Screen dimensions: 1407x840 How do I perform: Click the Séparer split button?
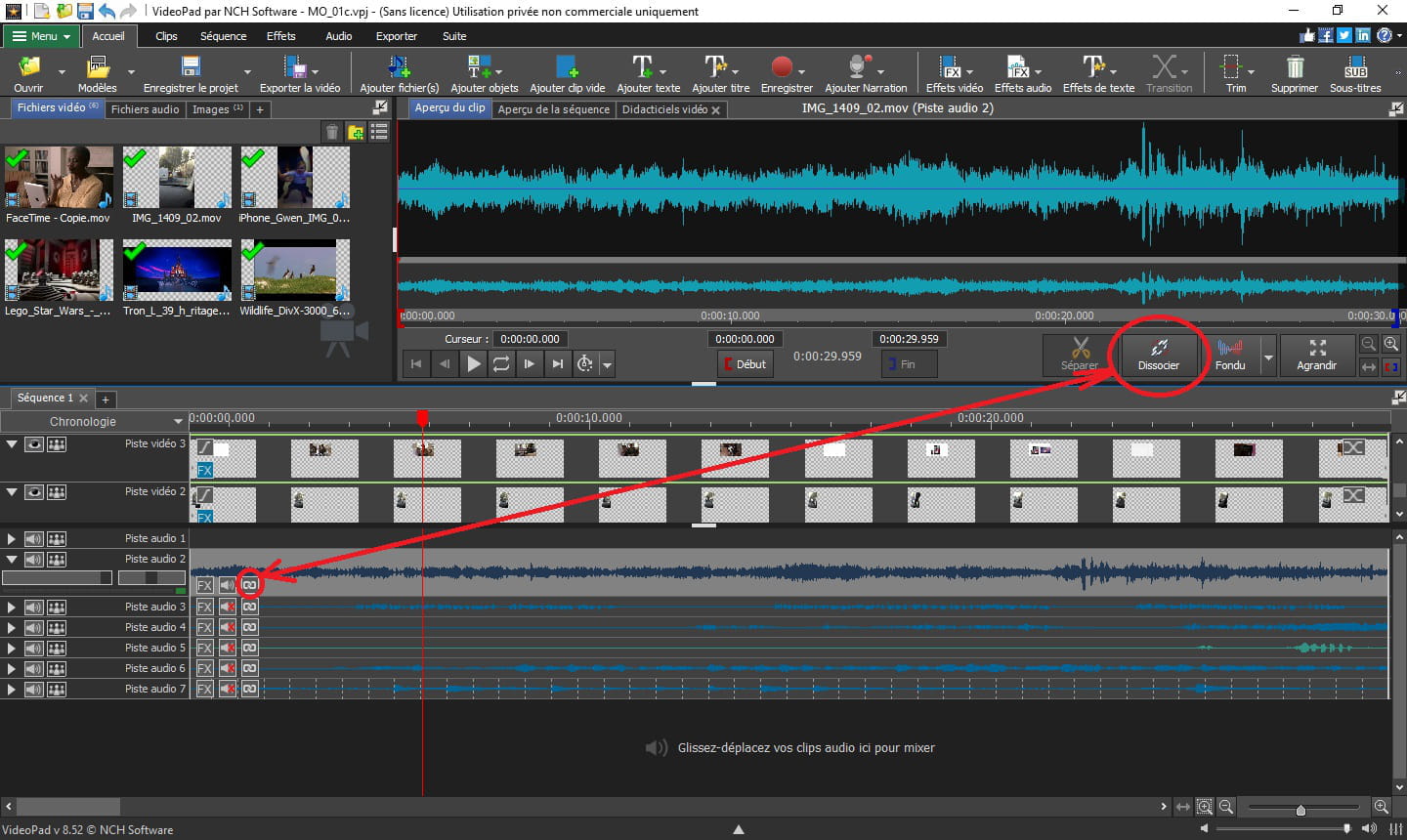tap(1080, 356)
